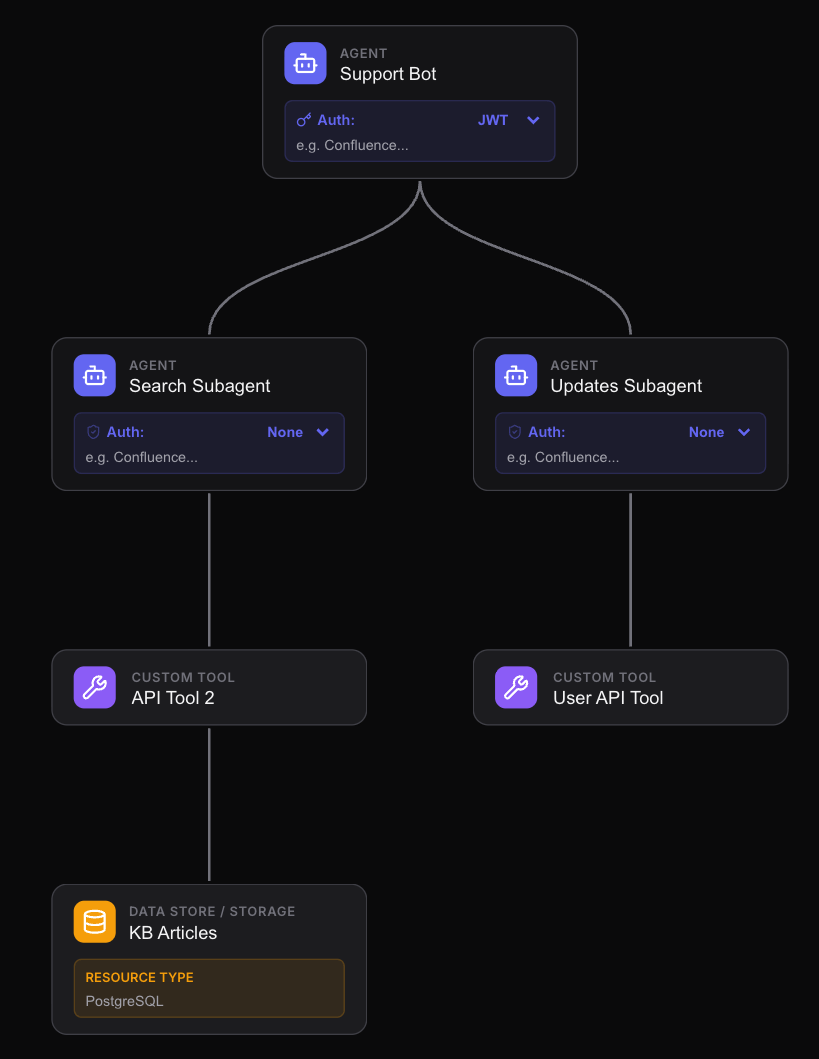819x1059 pixels.
Task: Select the wrench icon on API Tool 2
Action: pyautogui.click(x=94, y=687)
